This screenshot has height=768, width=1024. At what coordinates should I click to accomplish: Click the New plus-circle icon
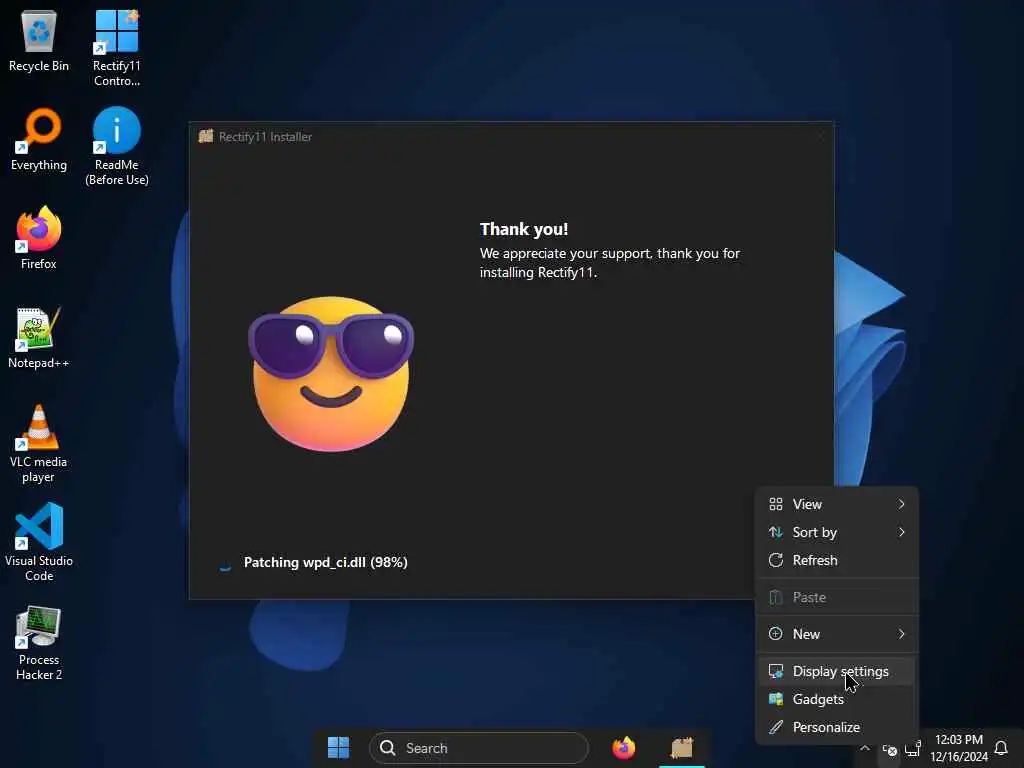click(x=776, y=634)
